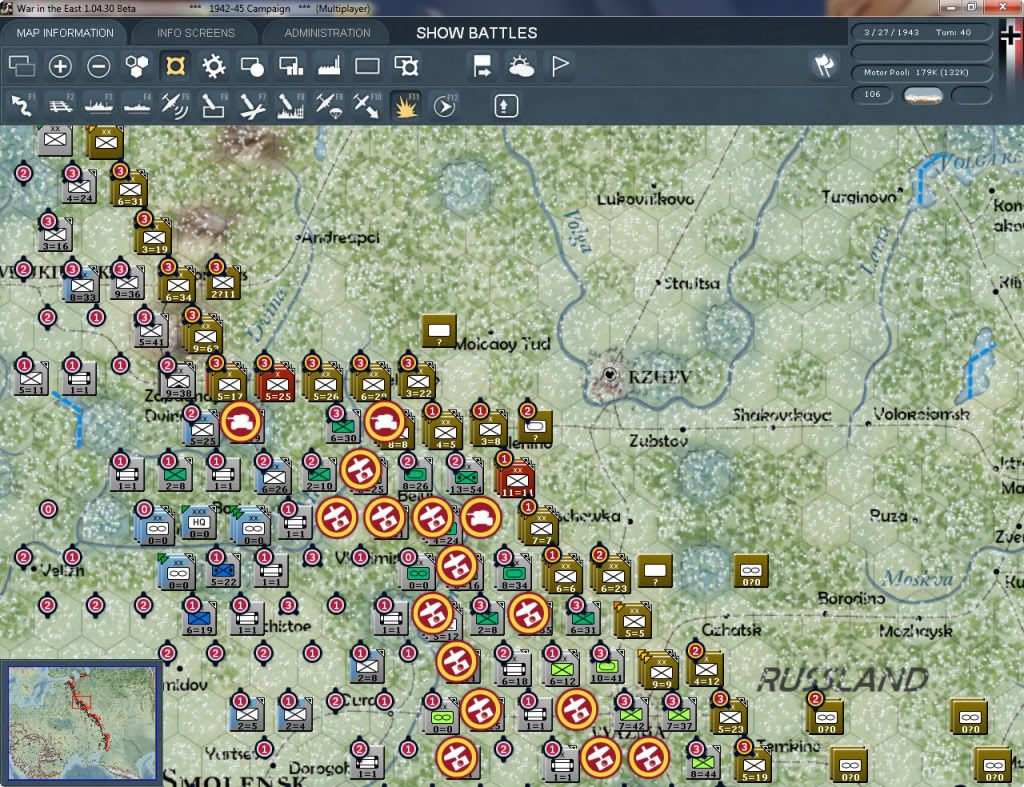Select the 10=41 unit counter

coord(606,668)
